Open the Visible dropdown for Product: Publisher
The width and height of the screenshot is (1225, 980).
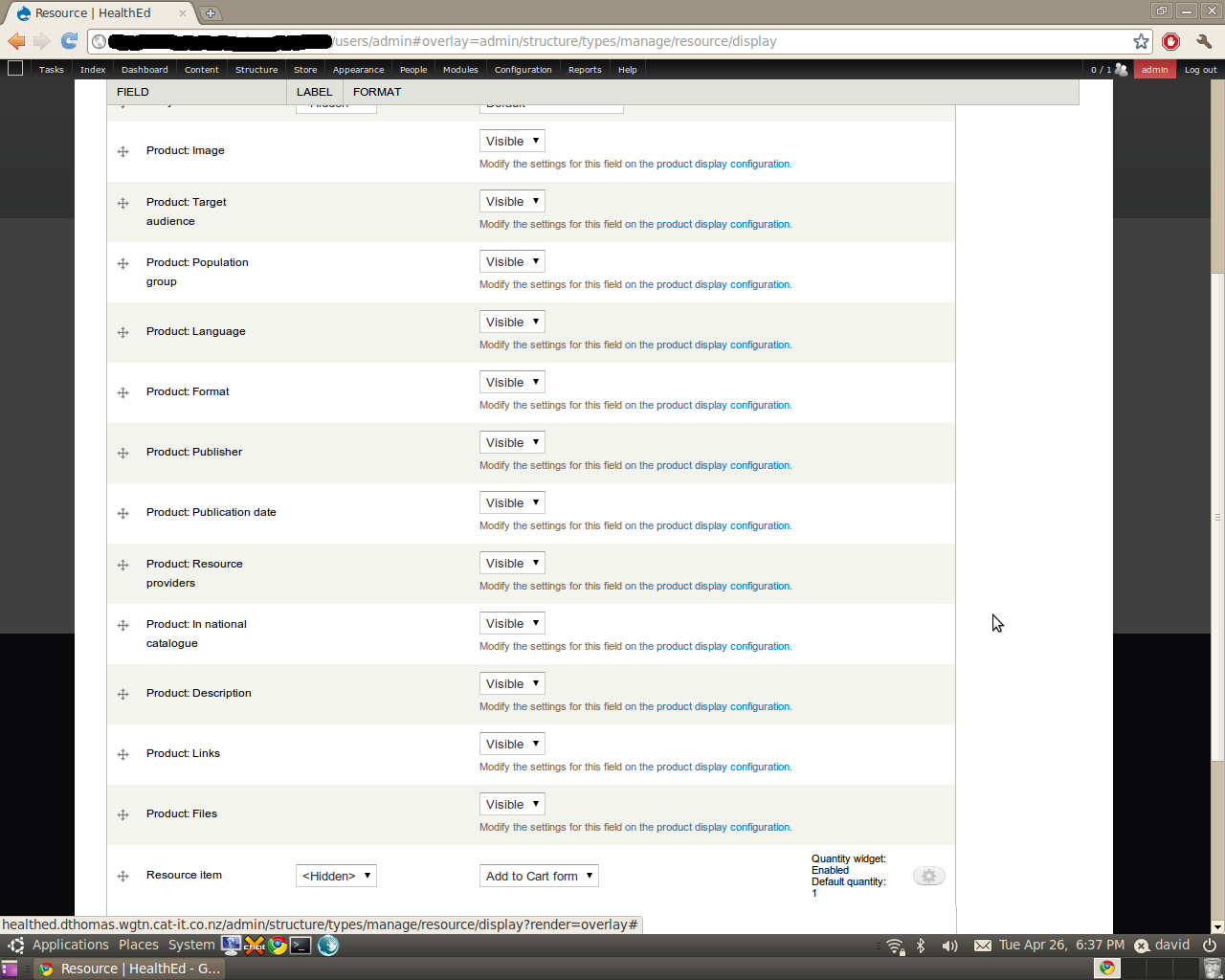coord(512,442)
